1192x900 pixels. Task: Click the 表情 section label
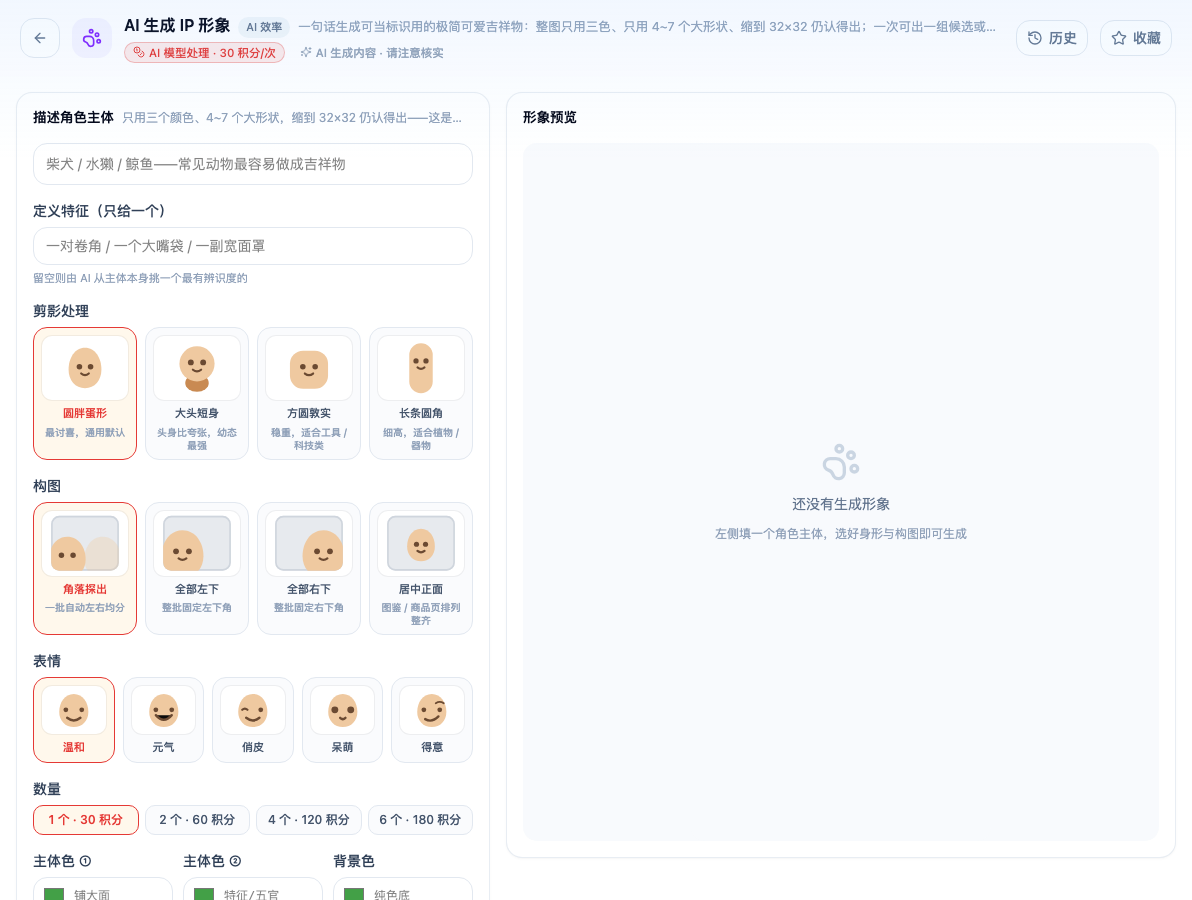[x=47, y=661]
